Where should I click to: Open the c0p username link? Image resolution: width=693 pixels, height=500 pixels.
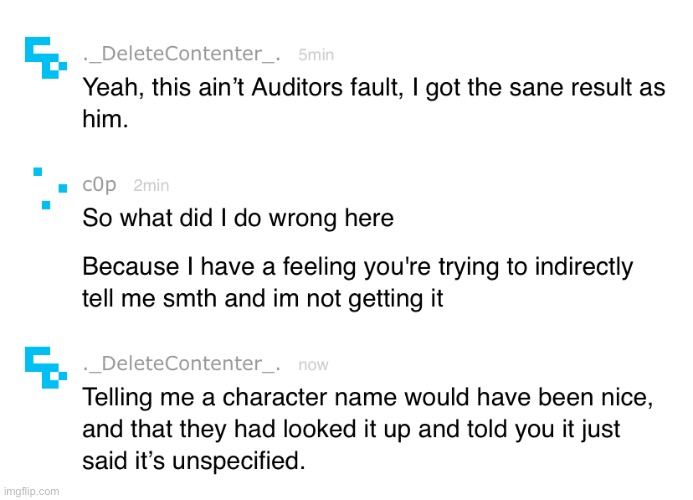(x=99, y=184)
